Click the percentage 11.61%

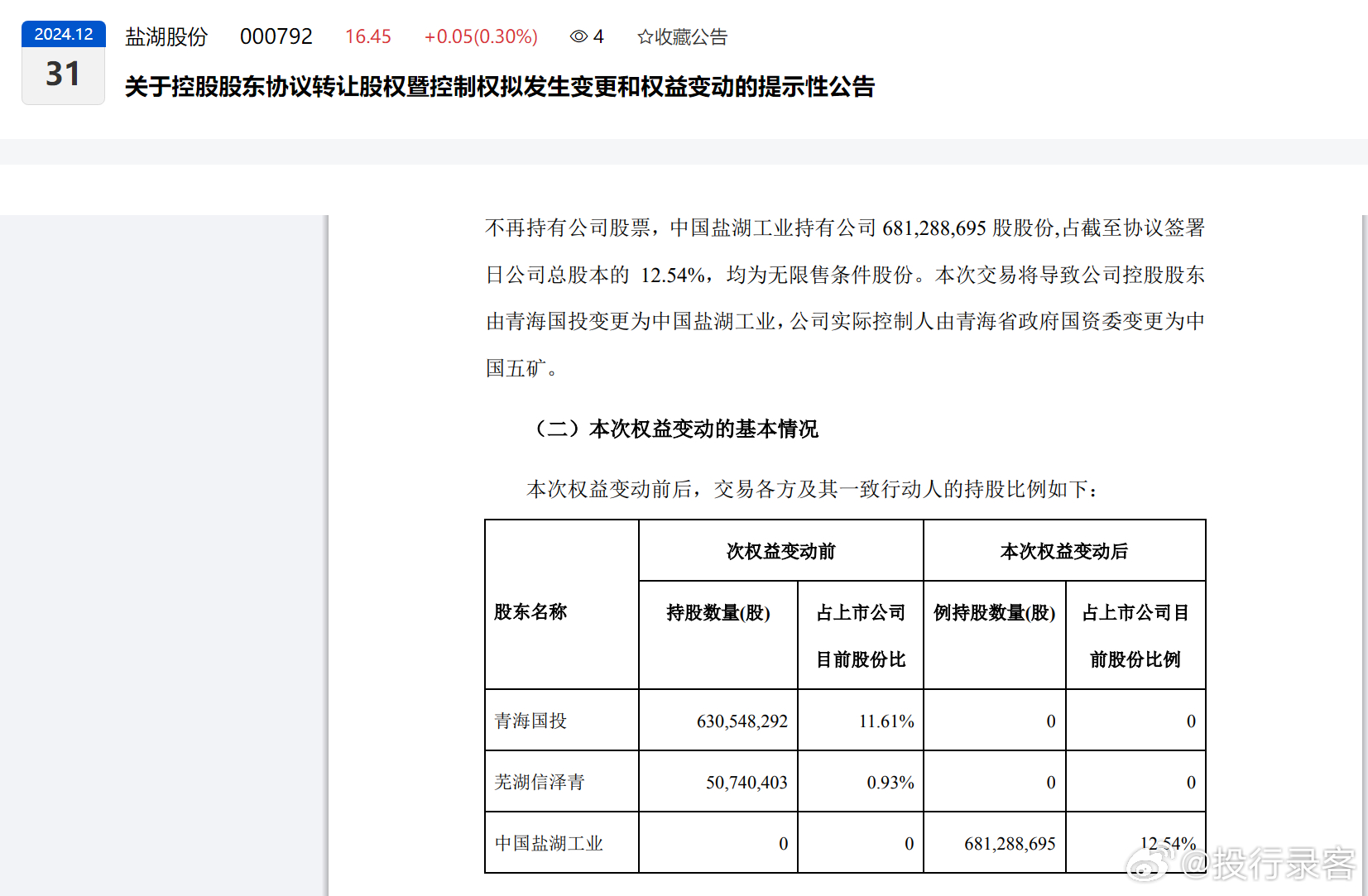coord(886,721)
